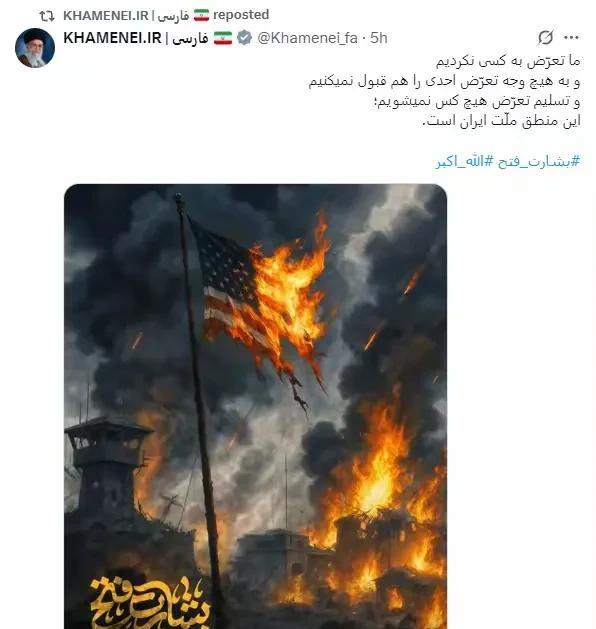Click the Iran flag emoji beside the author name

click(x=223, y=38)
